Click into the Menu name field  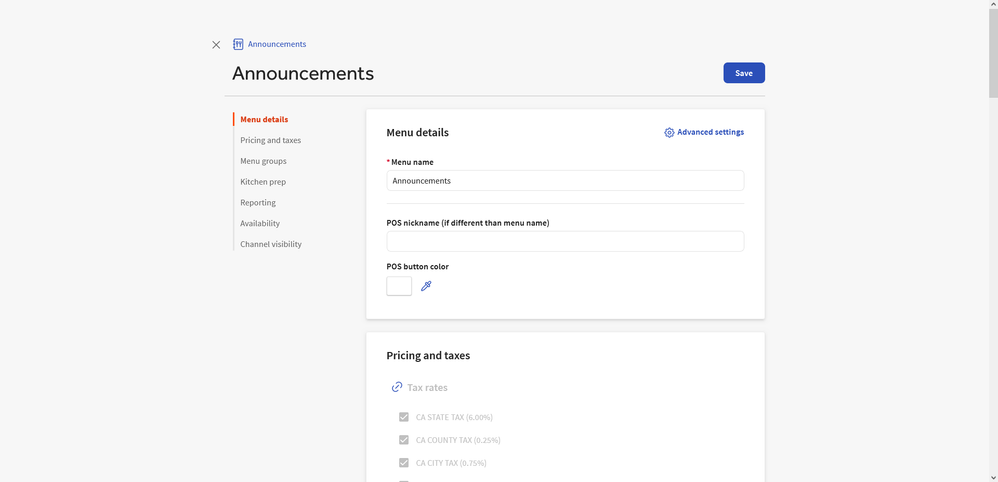point(565,181)
